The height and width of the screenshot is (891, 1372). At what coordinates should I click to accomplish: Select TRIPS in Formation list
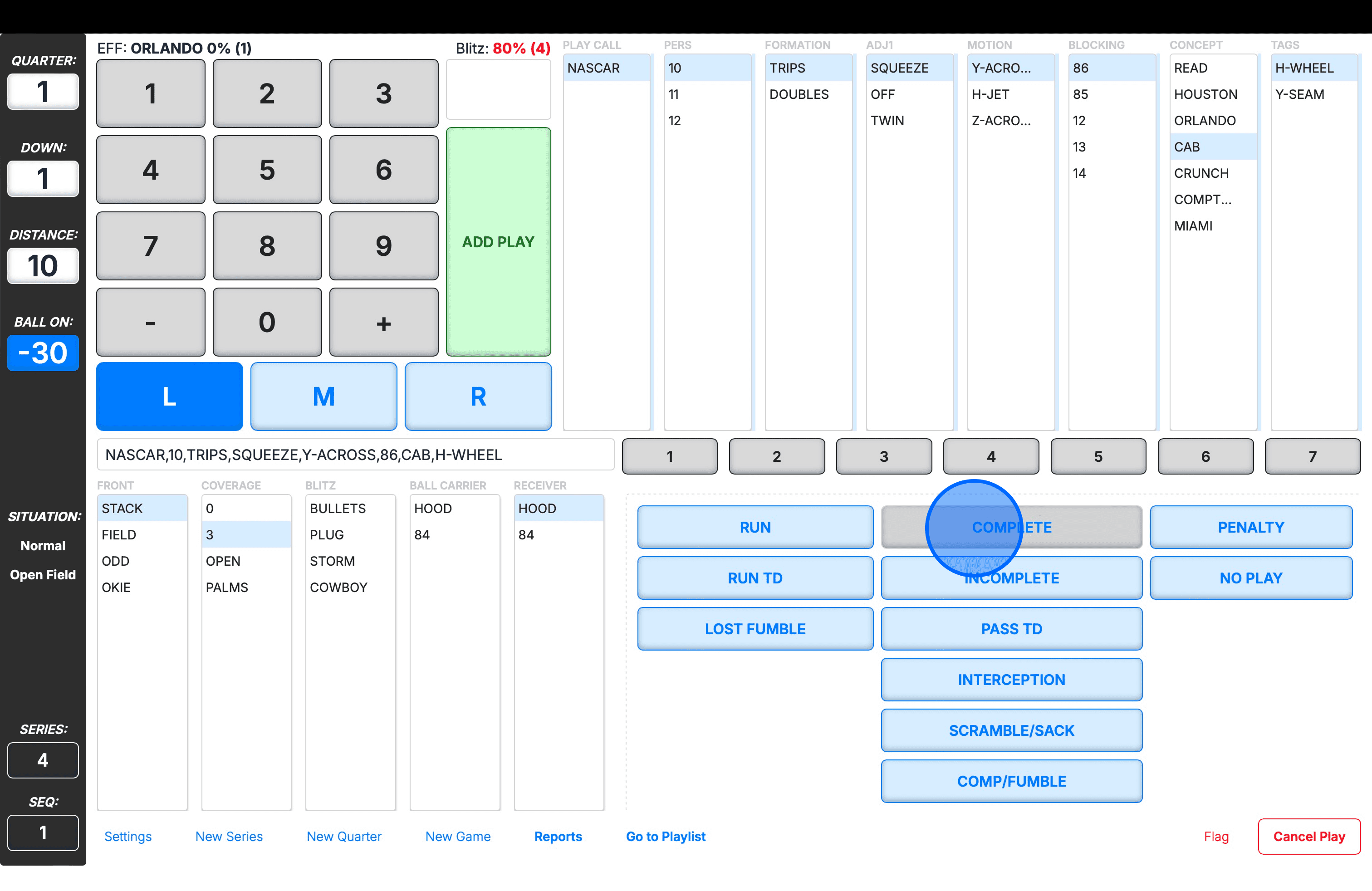coord(809,68)
